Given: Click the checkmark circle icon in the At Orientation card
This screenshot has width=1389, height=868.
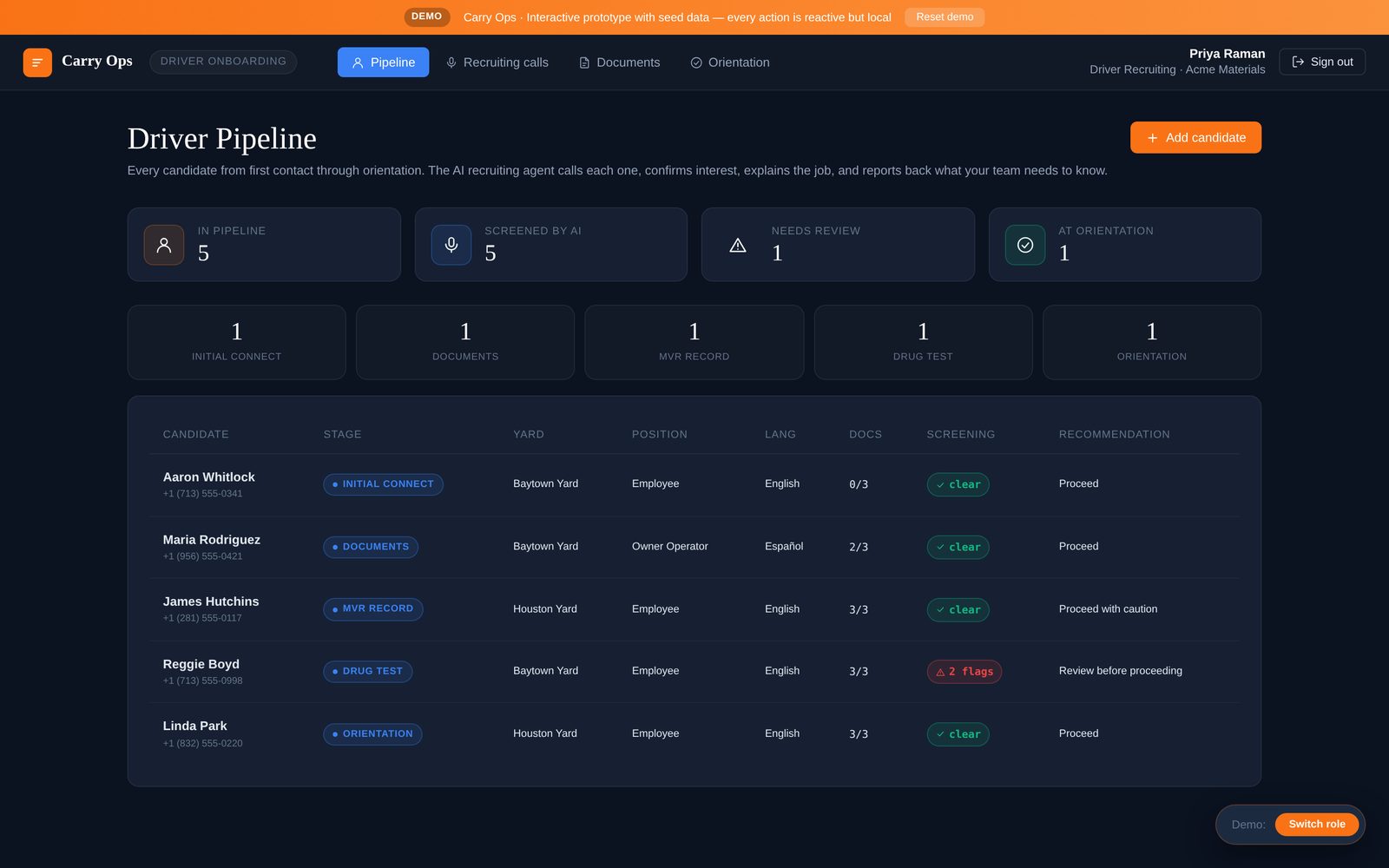Looking at the screenshot, I should [x=1025, y=245].
